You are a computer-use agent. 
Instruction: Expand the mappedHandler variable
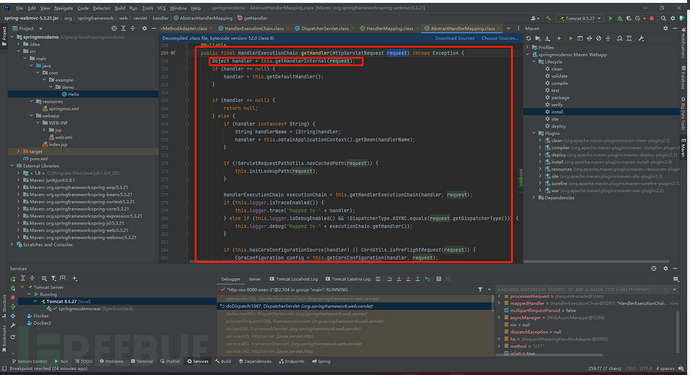point(499,303)
